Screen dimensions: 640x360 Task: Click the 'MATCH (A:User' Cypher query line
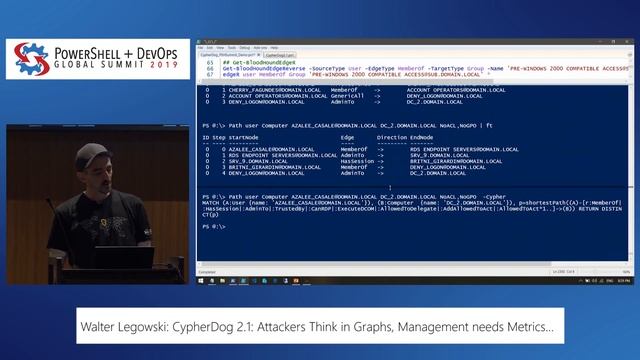click(x=412, y=203)
